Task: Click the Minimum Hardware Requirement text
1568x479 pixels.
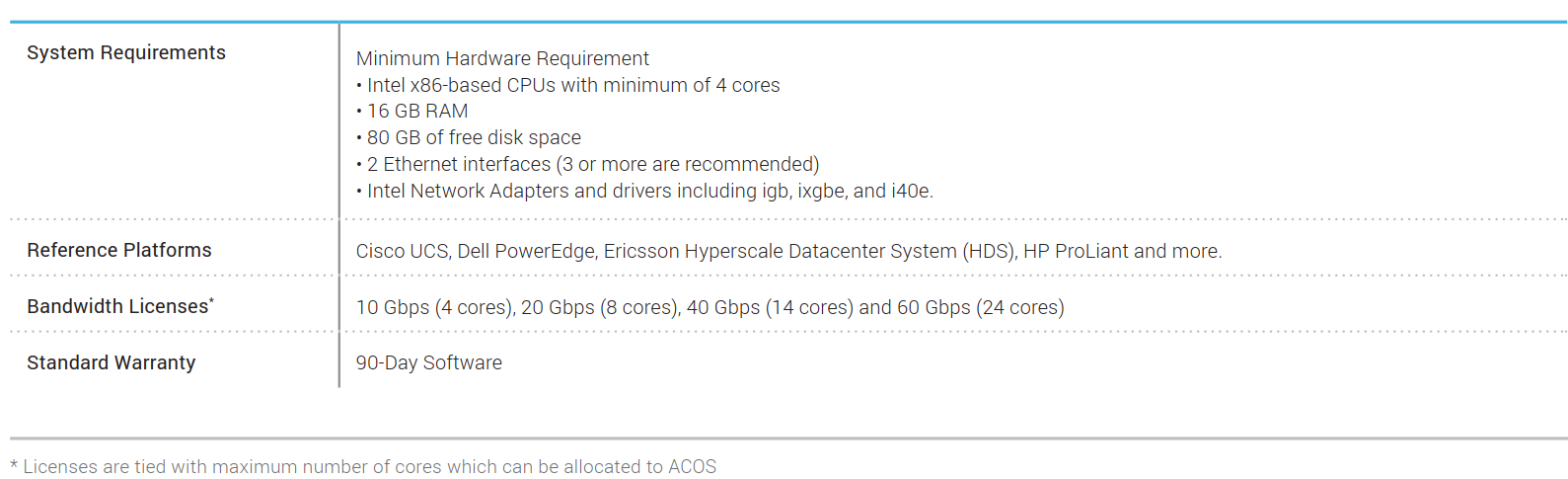Action: [x=502, y=59]
